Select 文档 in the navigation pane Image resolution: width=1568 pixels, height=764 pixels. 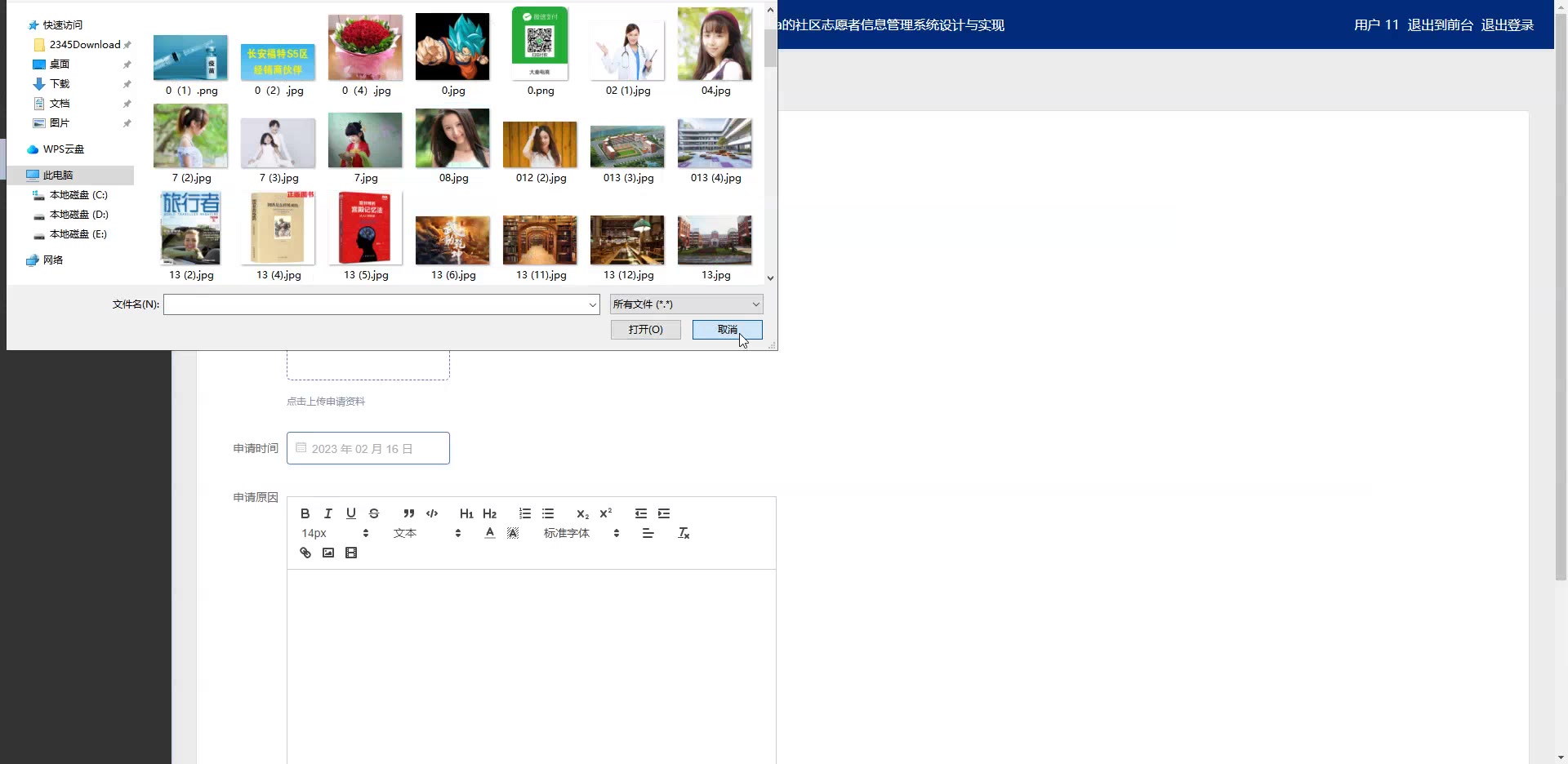pyautogui.click(x=59, y=104)
